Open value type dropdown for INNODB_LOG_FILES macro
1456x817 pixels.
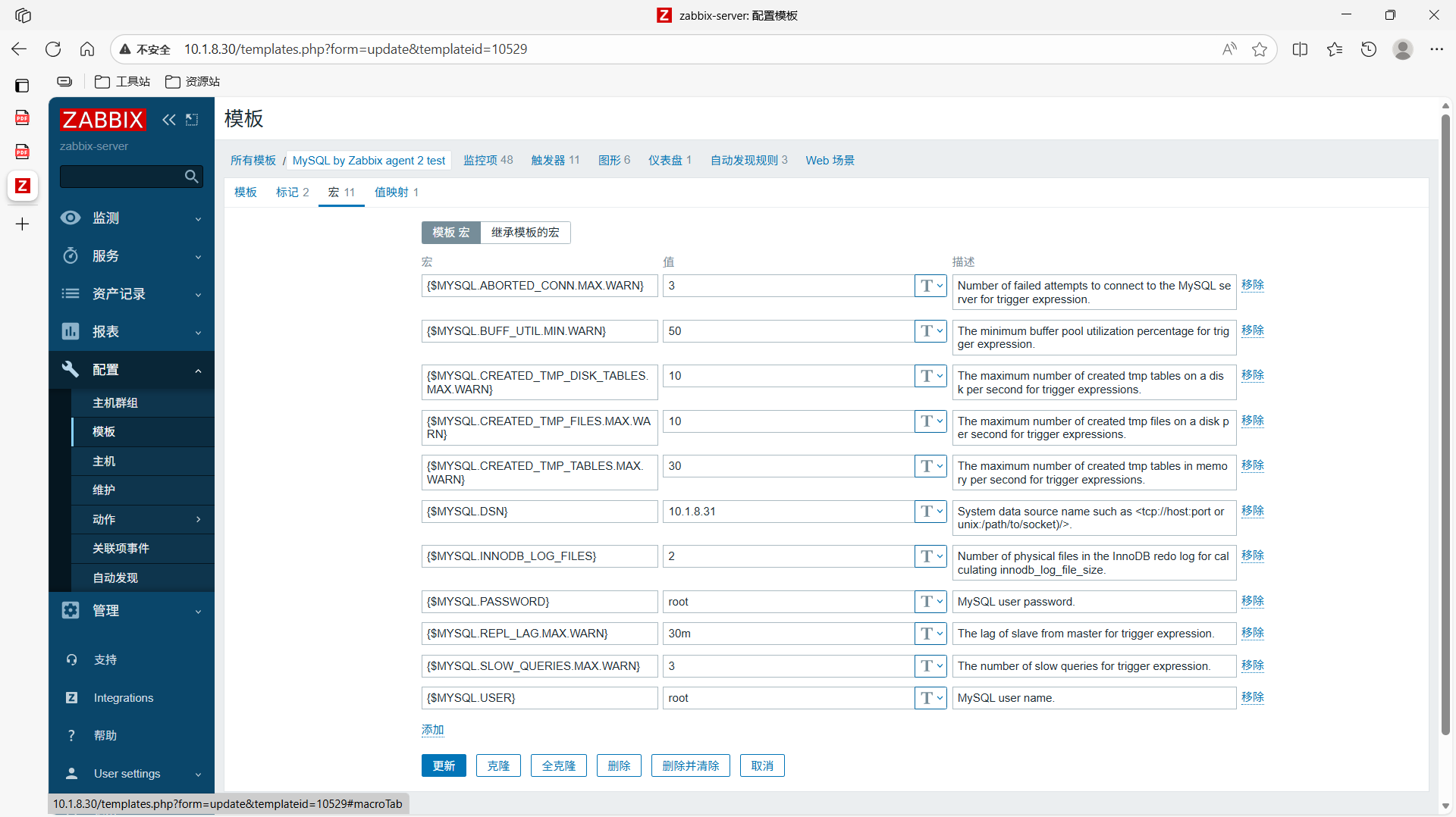pos(930,556)
